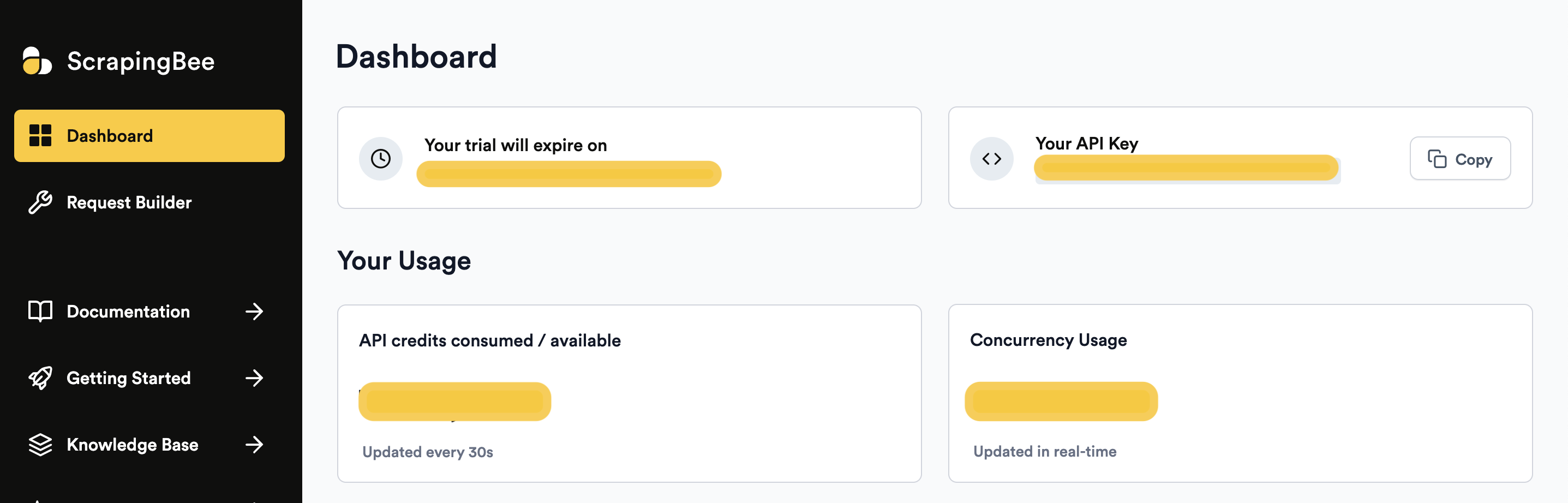The height and width of the screenshot is (503, 1568).
Task: Expand Knowledge Base with its arrow
Action: (x=254, y=445)
